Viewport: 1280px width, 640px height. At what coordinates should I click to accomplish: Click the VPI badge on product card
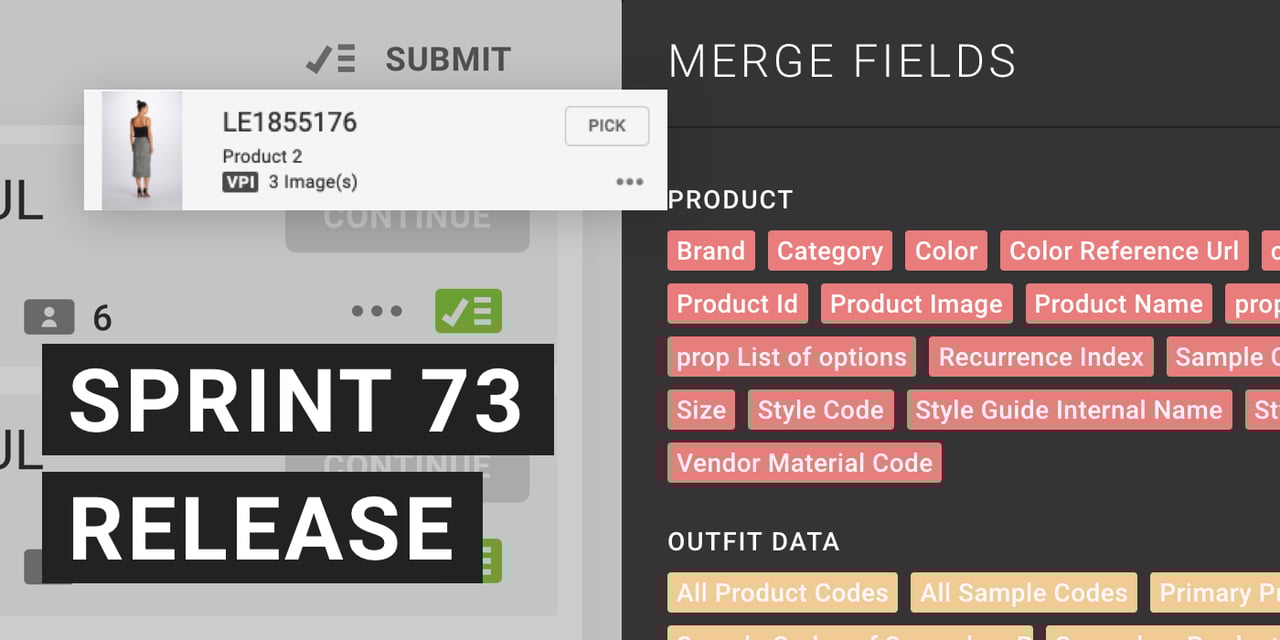pos(240,182)
